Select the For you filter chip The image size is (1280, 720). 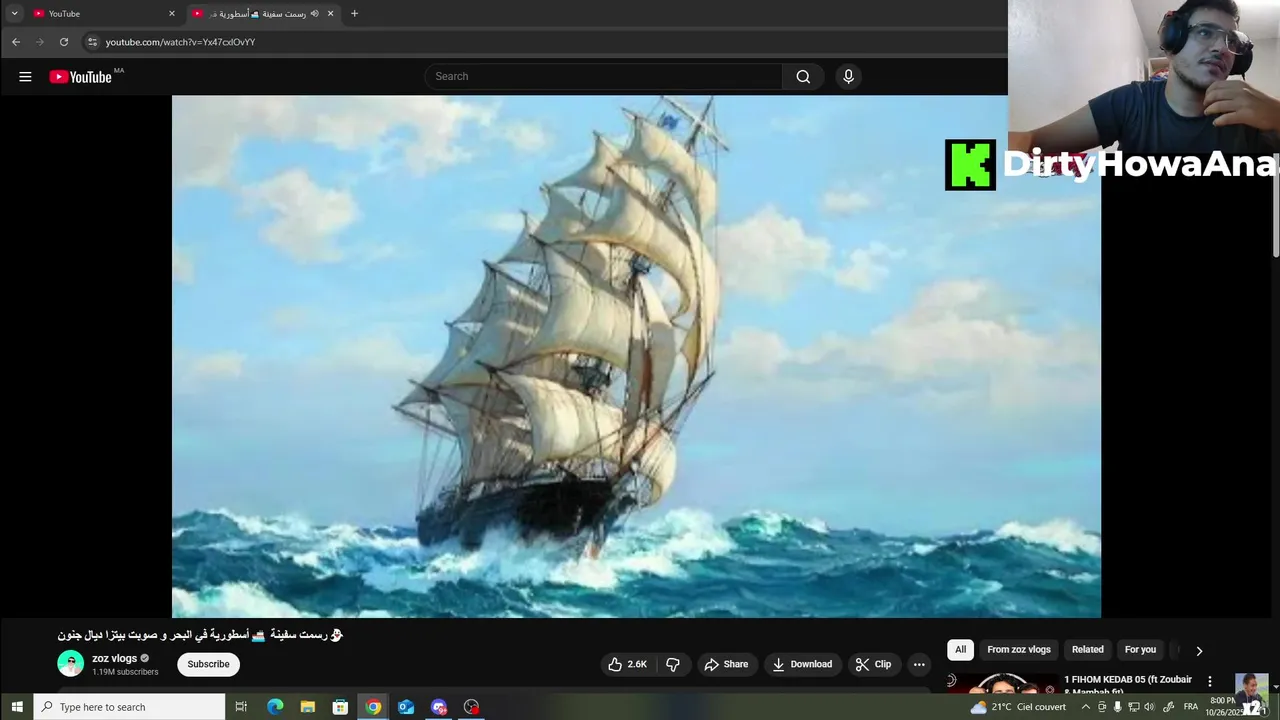point(1140,650)
